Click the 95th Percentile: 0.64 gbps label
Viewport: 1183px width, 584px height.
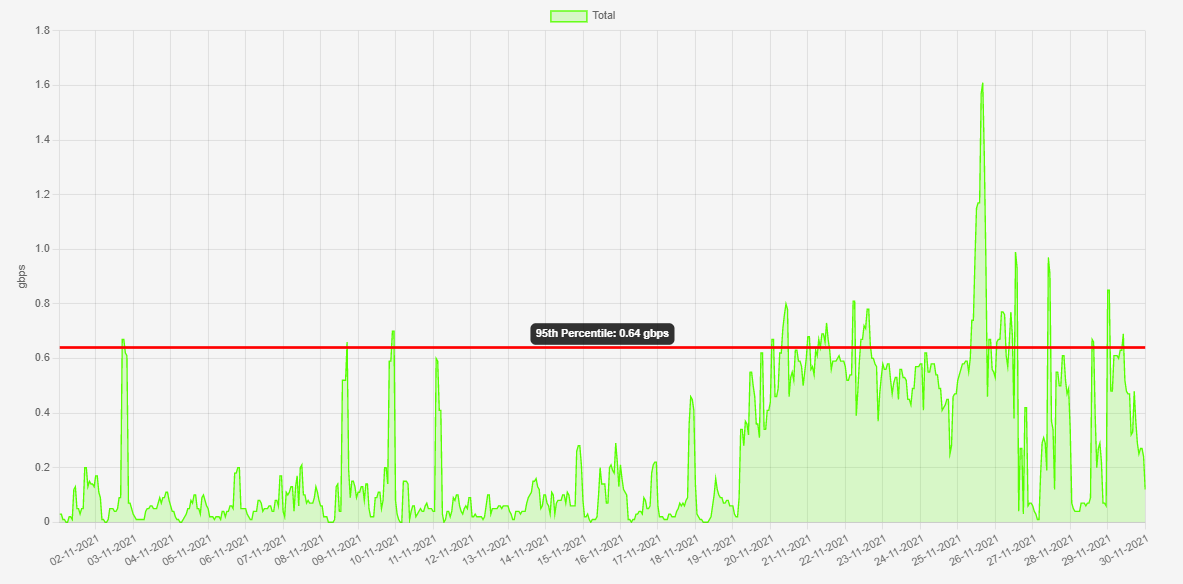[x=603, y=334]
